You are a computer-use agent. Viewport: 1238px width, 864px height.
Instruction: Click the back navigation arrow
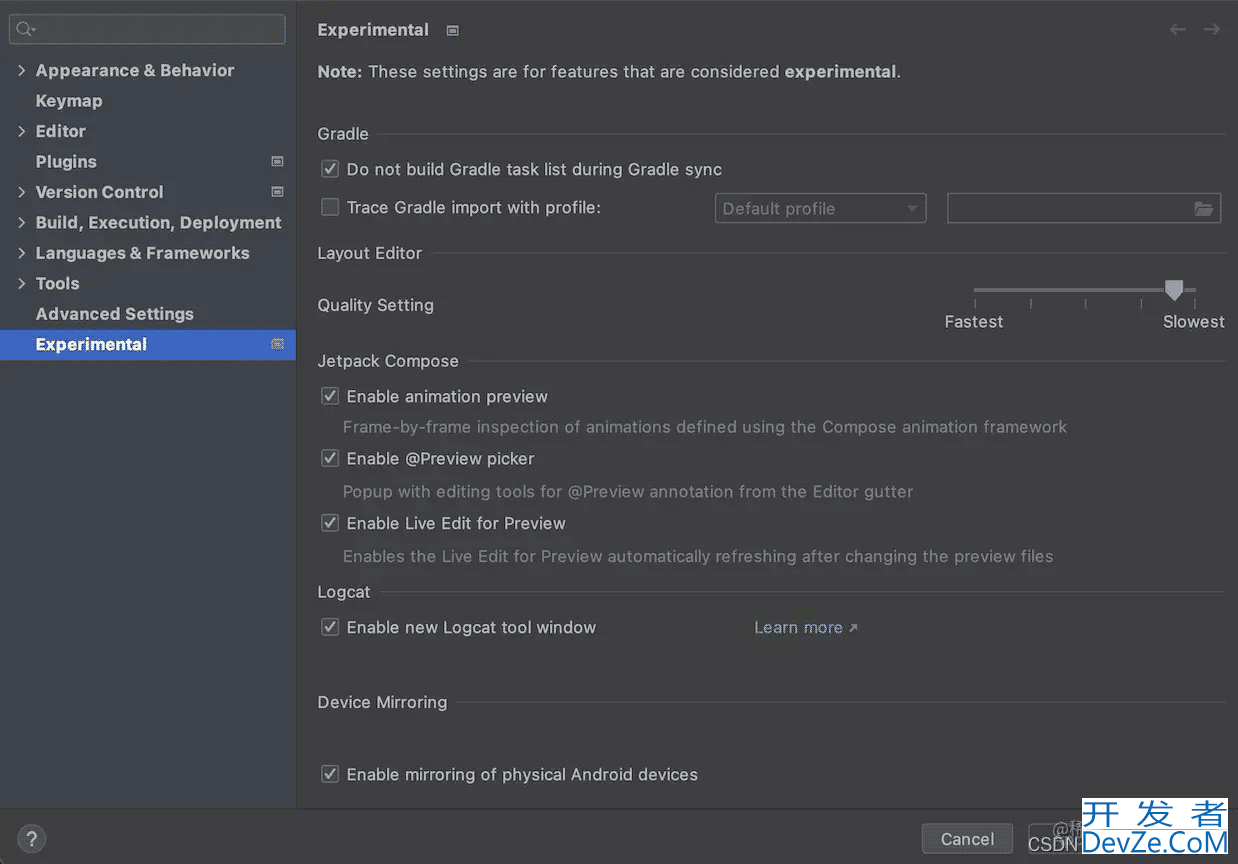click(1178, 30)
